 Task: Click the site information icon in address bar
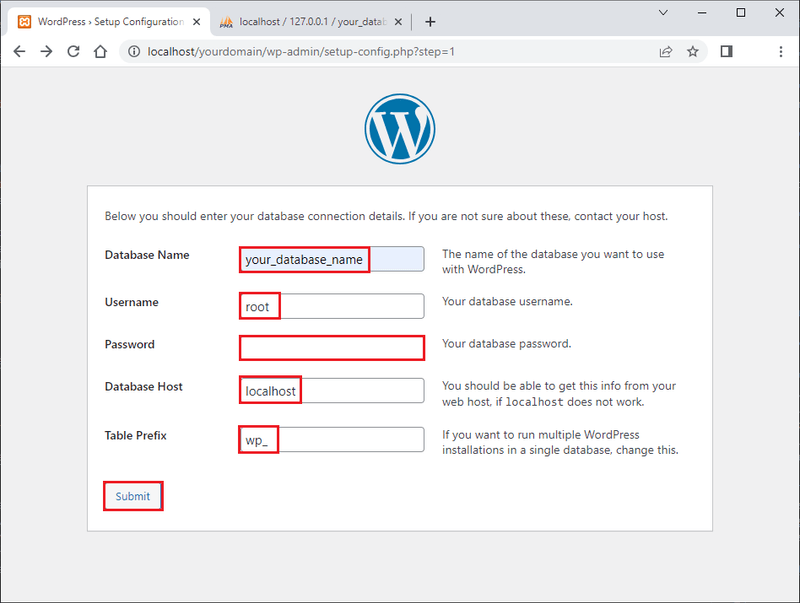coord(134,51)
